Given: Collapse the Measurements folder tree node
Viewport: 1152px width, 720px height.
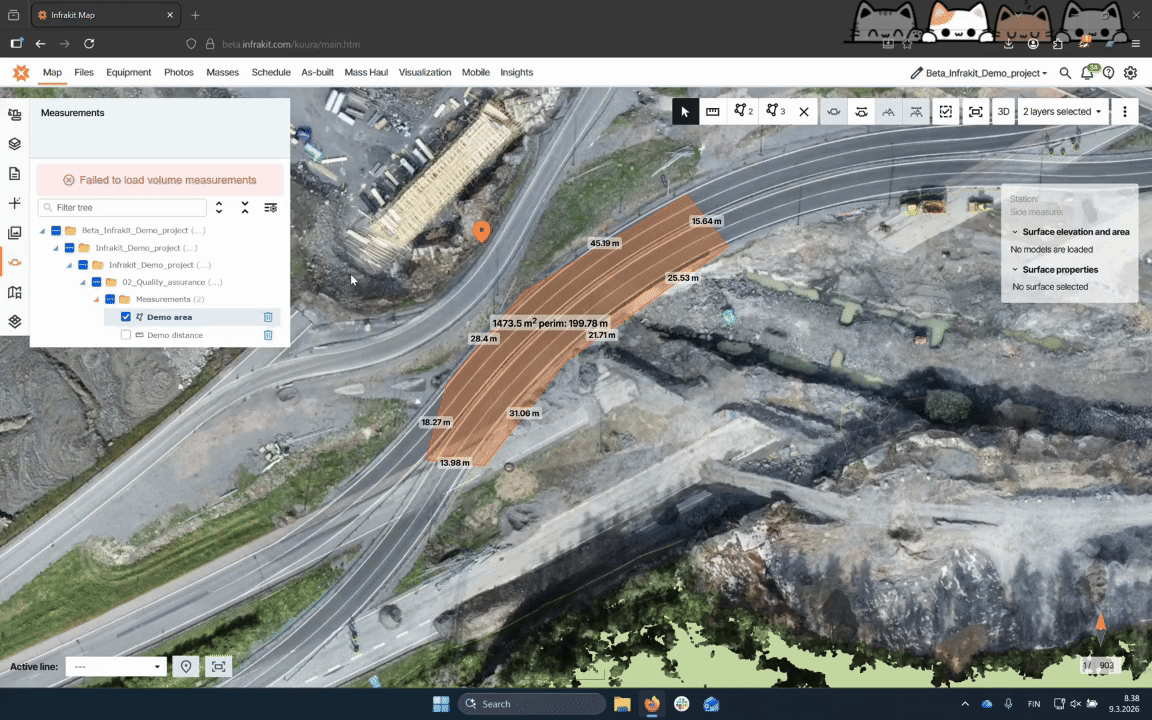Looking at the screenshot, I should click(97, 300).
